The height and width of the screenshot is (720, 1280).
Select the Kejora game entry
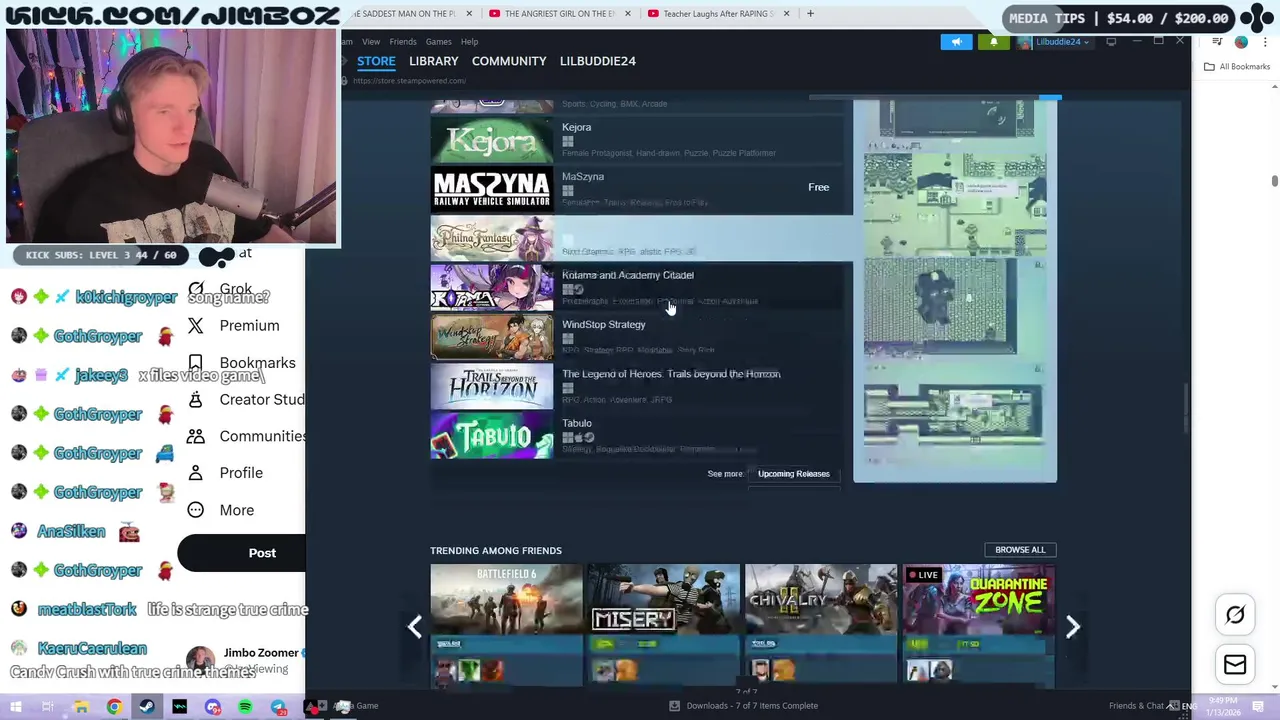pos(641,140)
